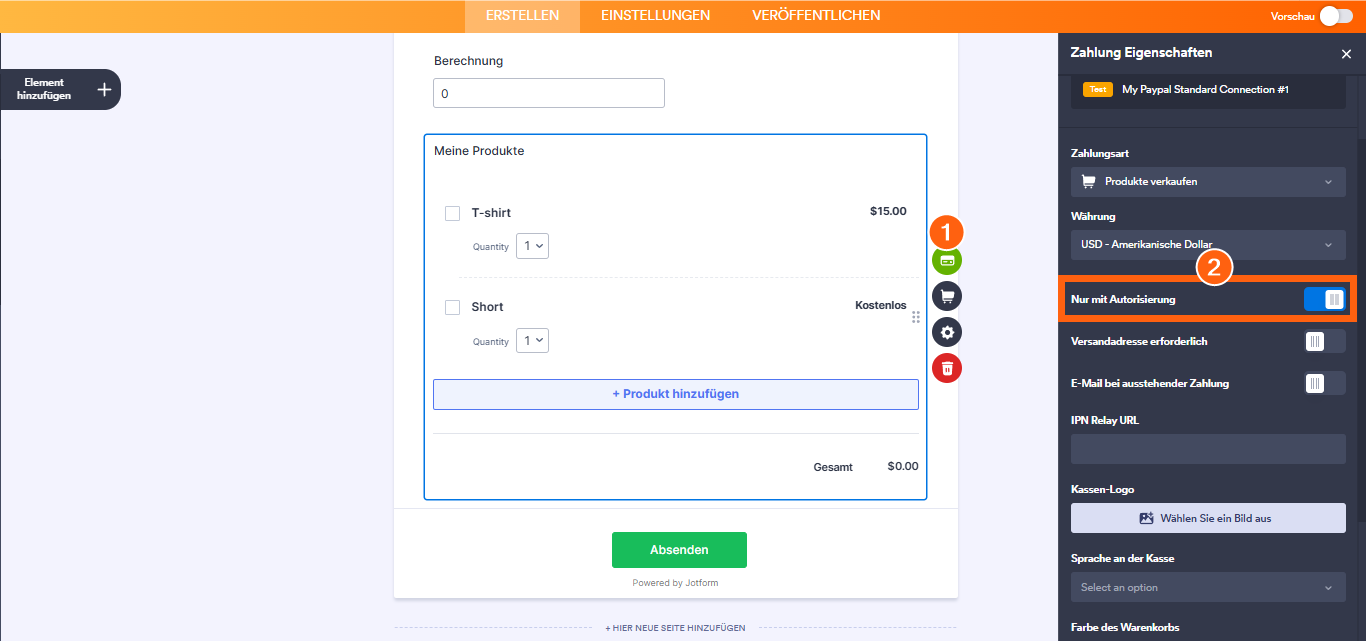Switch to the EINSTELLUNGEN tab

(655, 15)
